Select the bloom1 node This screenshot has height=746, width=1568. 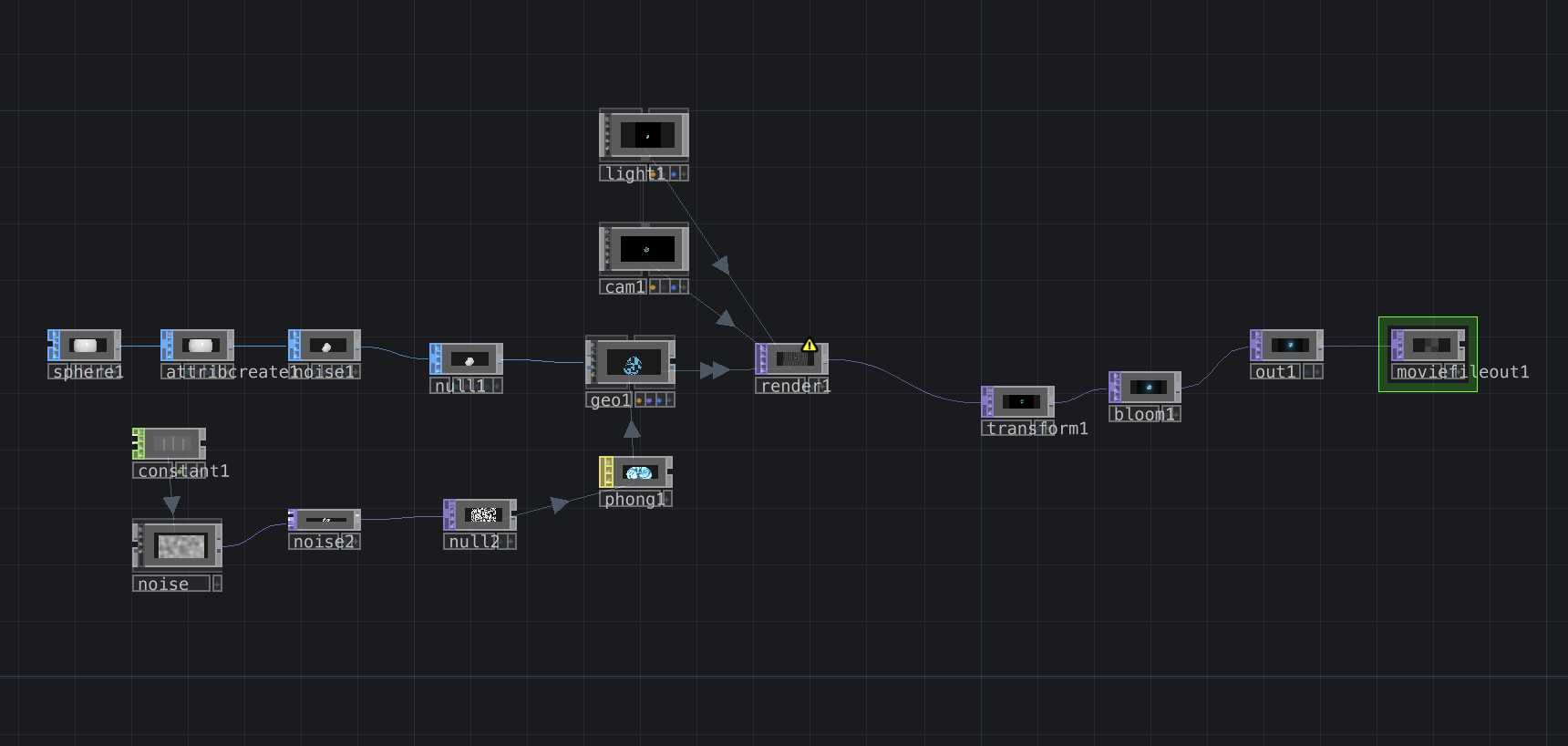pos(1147,388)
